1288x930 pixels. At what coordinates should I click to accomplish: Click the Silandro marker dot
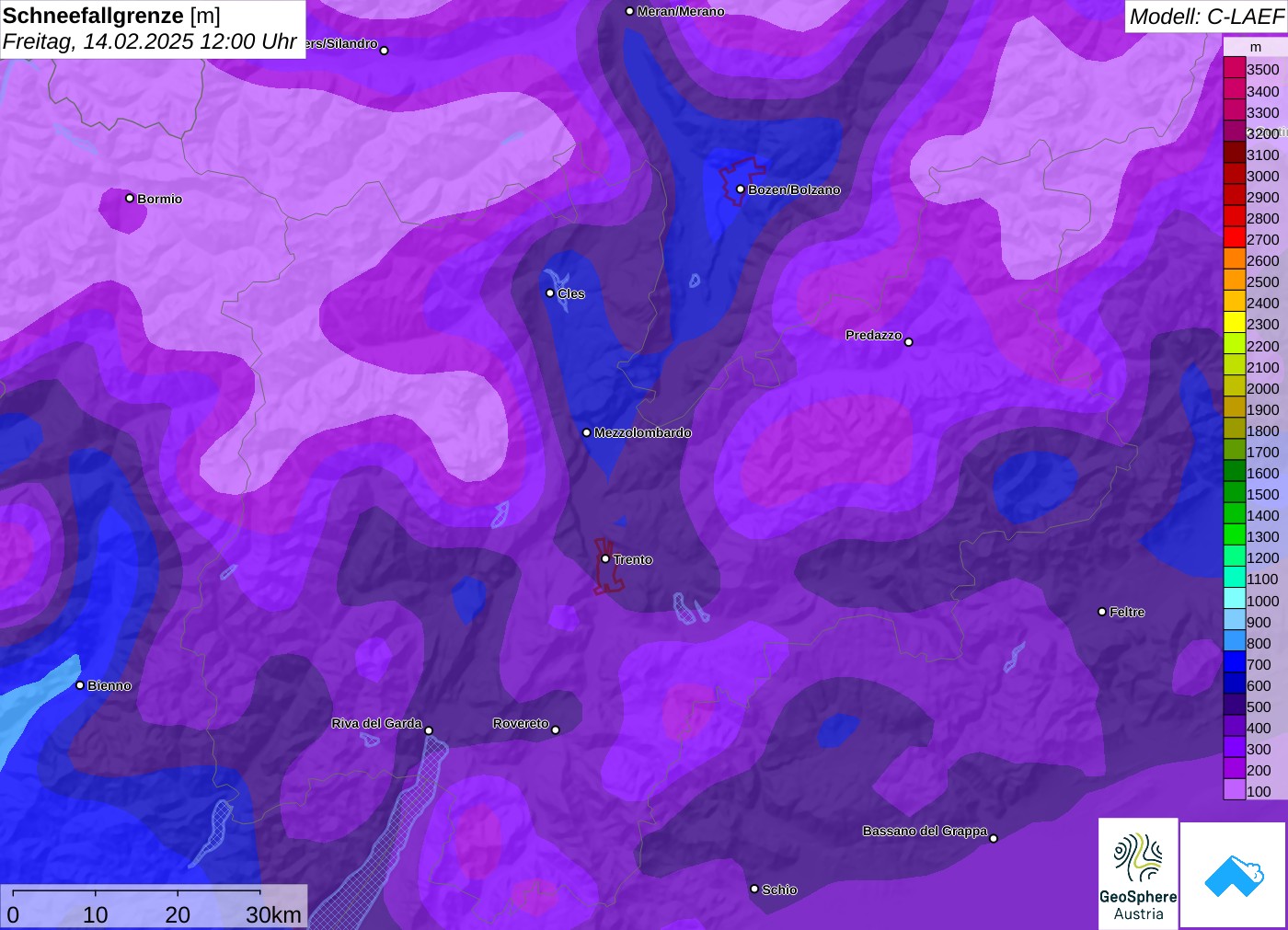coord(385,51)
